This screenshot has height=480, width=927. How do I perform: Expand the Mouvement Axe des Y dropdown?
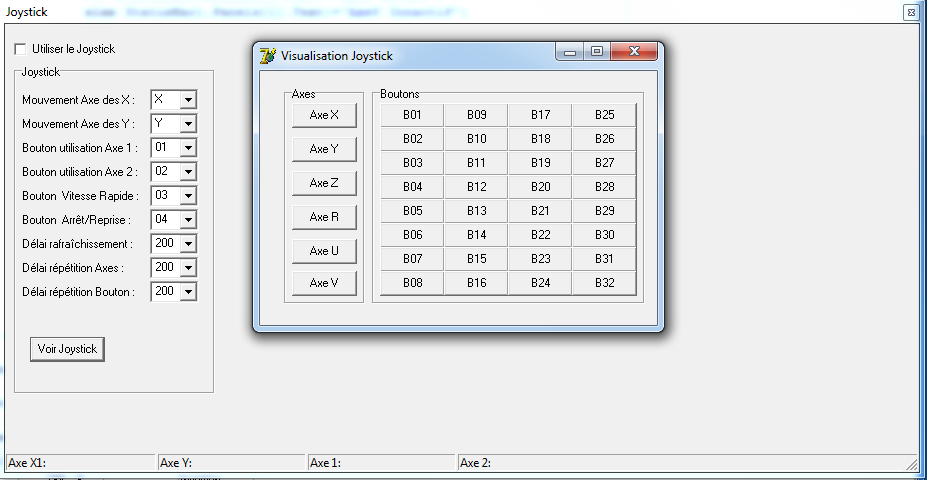(x=188, y=124)
